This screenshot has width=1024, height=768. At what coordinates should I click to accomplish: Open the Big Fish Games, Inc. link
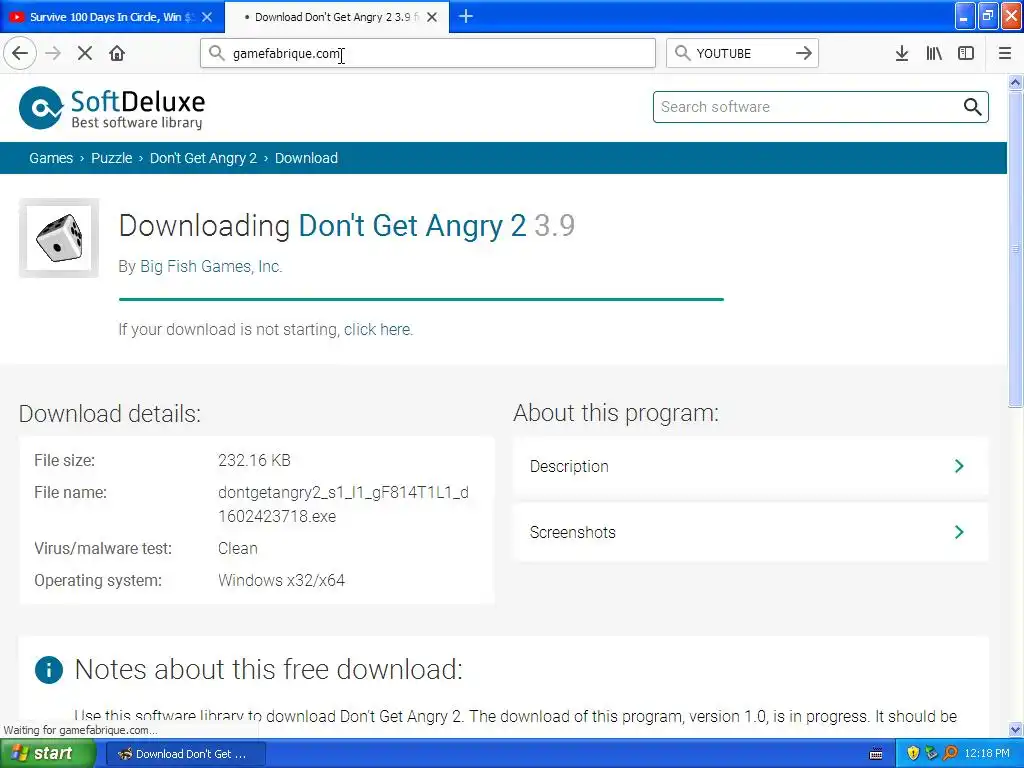(211, 266)
